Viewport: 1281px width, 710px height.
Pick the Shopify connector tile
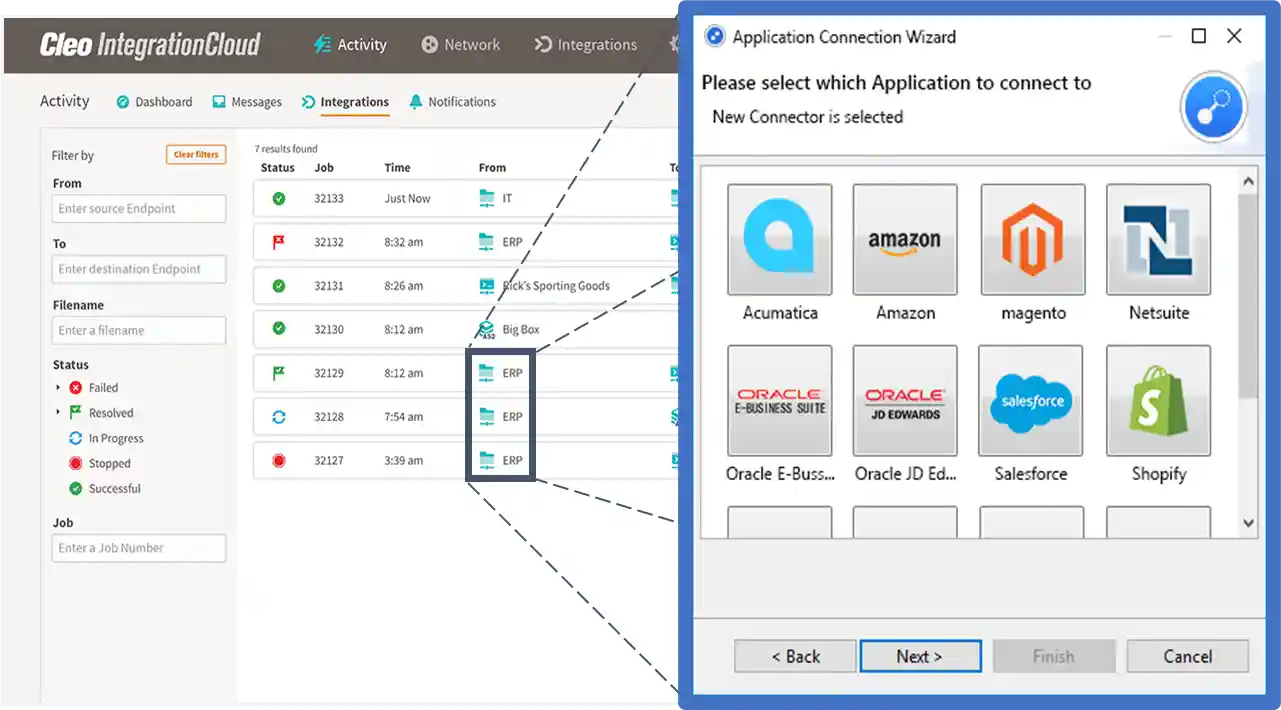coord(1158,400)
